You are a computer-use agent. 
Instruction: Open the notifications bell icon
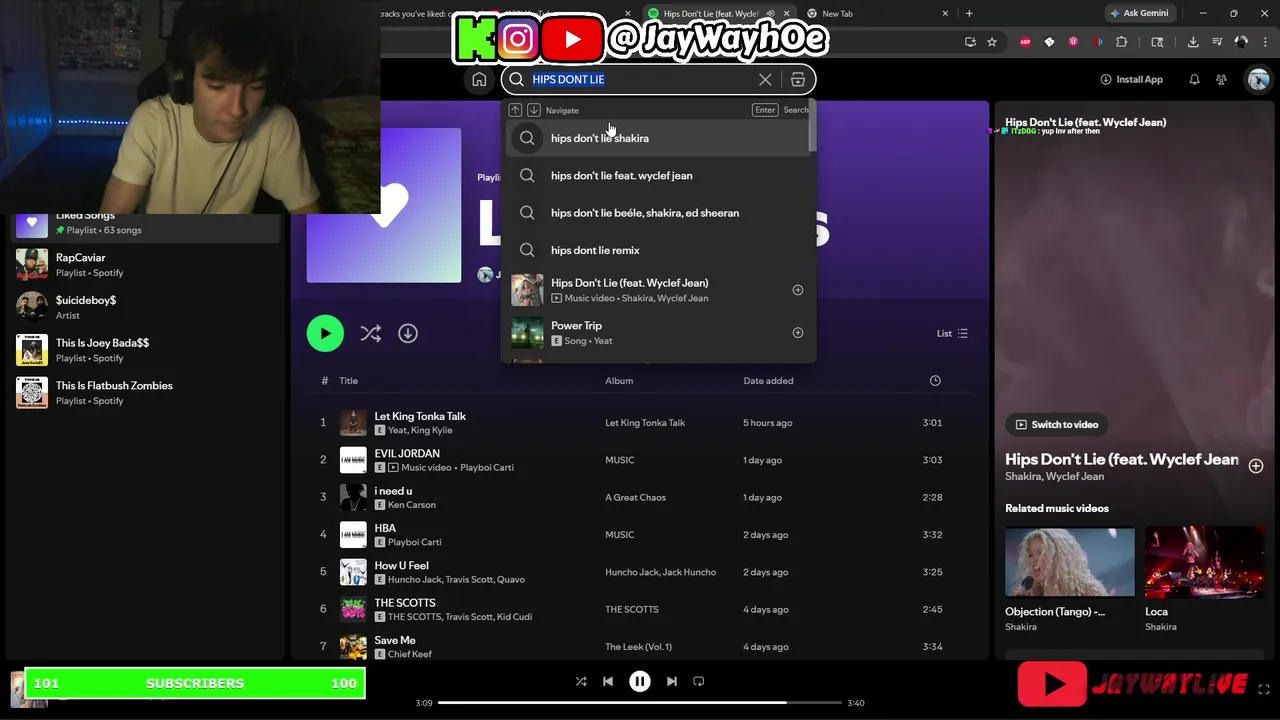(1194, 80)
